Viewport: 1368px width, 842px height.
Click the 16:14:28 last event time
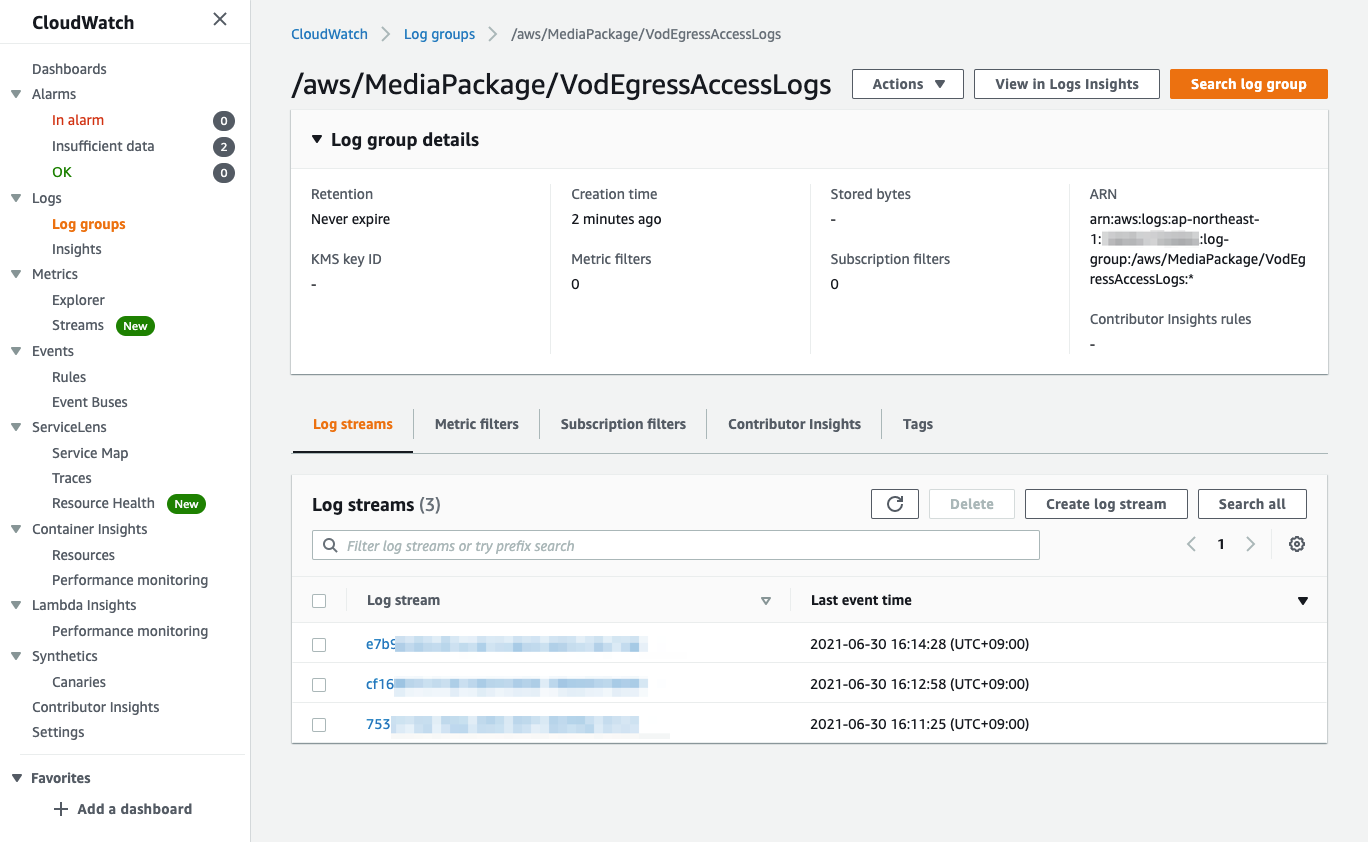pos(919,644)
